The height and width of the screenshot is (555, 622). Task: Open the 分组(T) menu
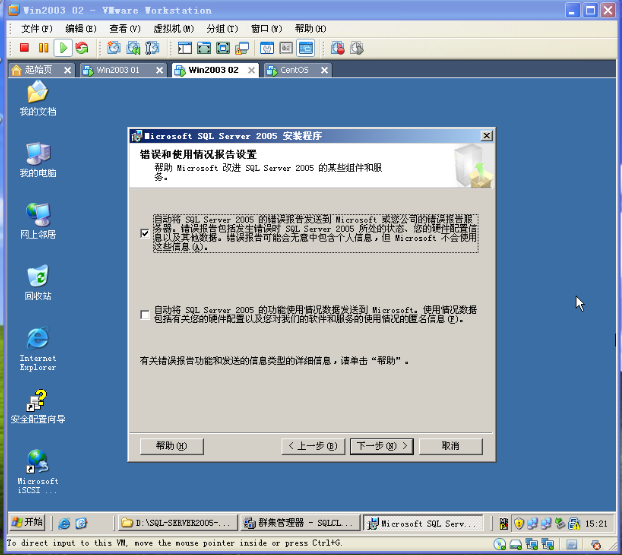coord(222,29)
